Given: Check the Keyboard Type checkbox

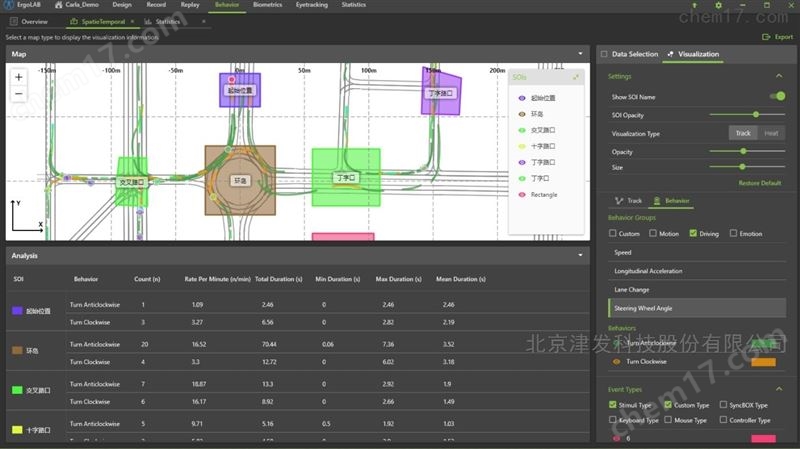Looking at the screenshot, I should coord(612,420).
